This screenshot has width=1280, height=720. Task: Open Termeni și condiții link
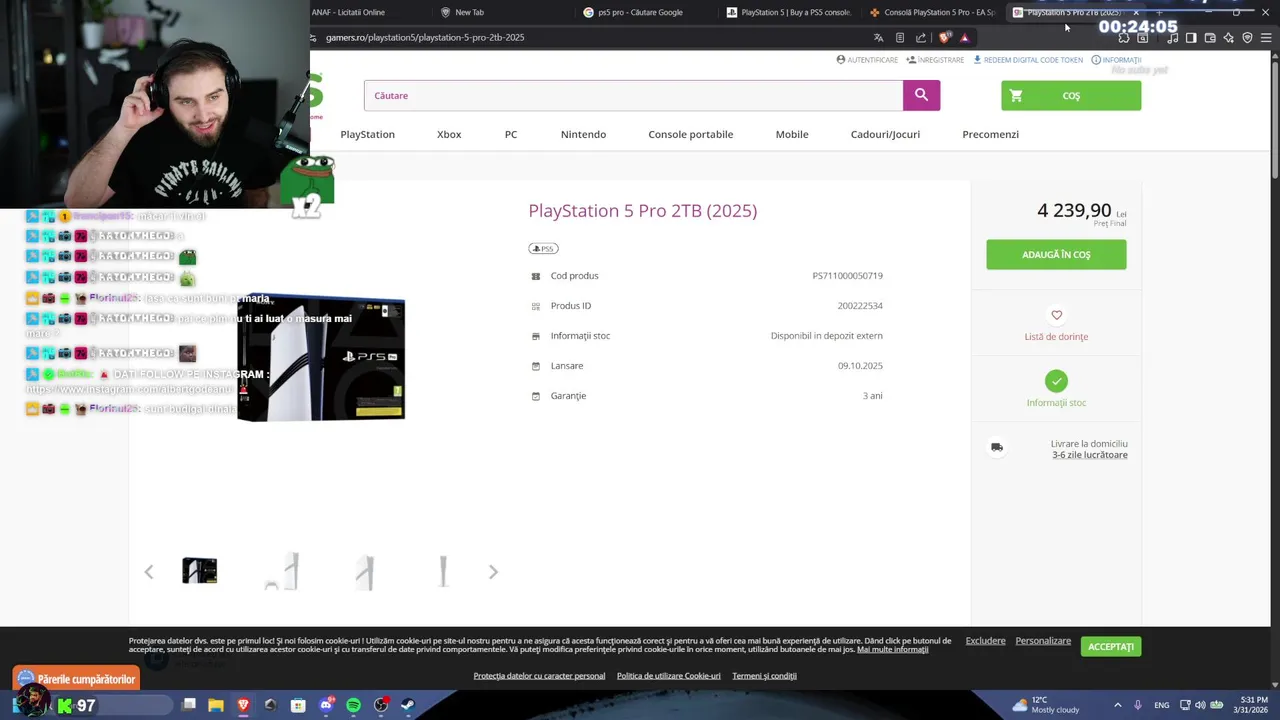pos(764,676)
